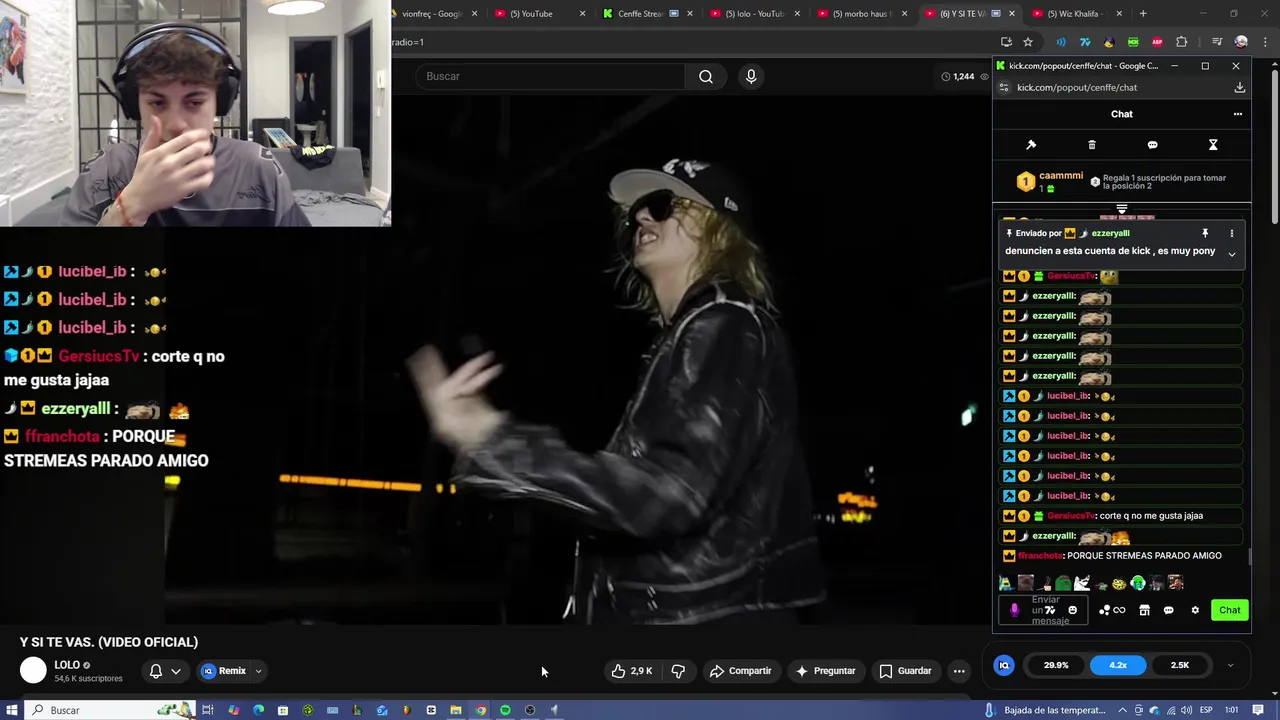Open pinned message vertical dots menu

(x=1232, y=233)
